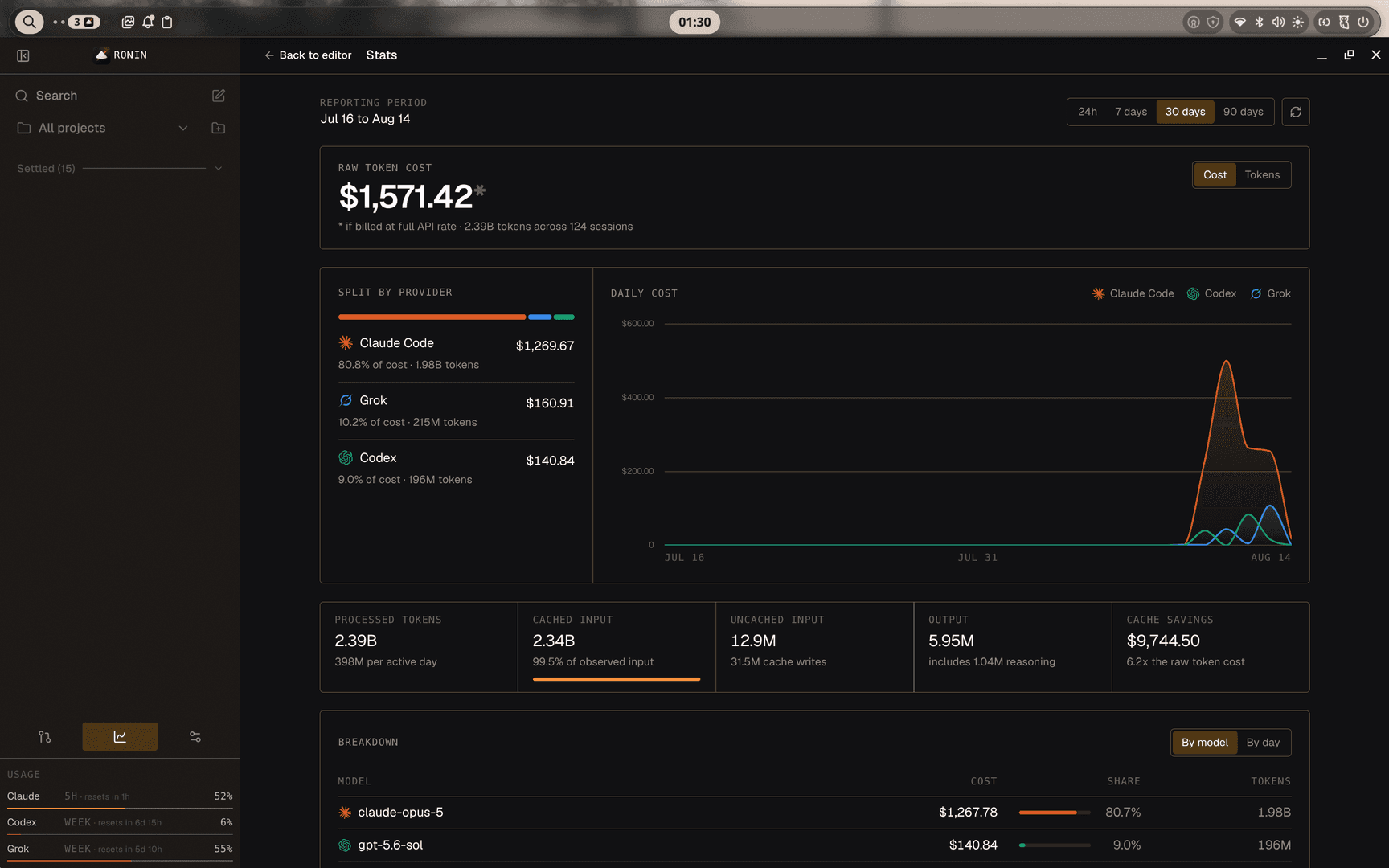This screenshot has height=868, width=1389.
Task: Click the workspace 3 indicator badge
Action: [84, 22]
